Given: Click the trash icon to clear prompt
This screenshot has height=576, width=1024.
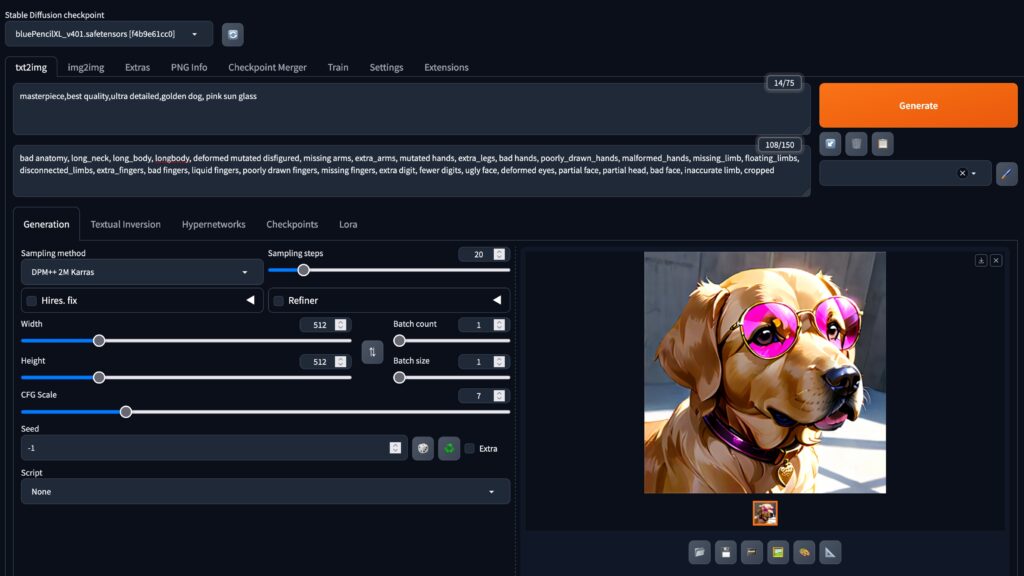Looking at the screenshot, I should [856, 144].
